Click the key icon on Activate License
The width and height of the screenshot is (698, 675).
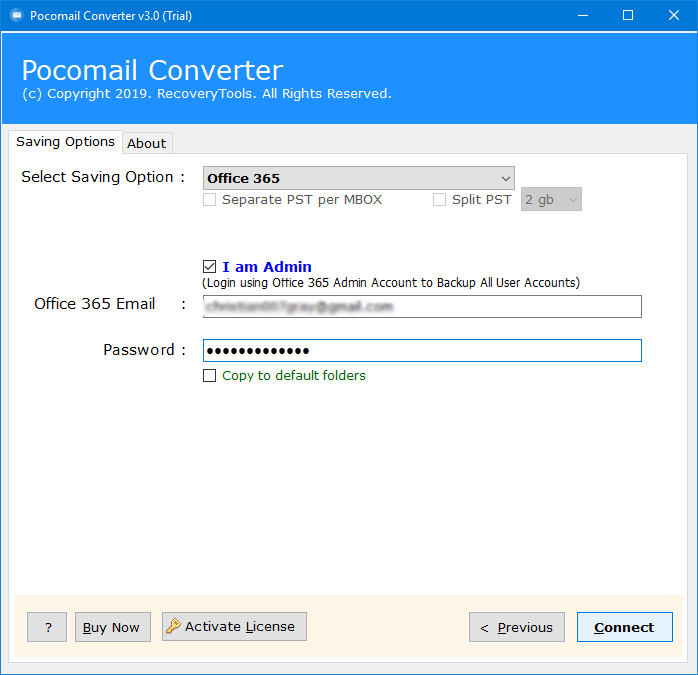173,626
